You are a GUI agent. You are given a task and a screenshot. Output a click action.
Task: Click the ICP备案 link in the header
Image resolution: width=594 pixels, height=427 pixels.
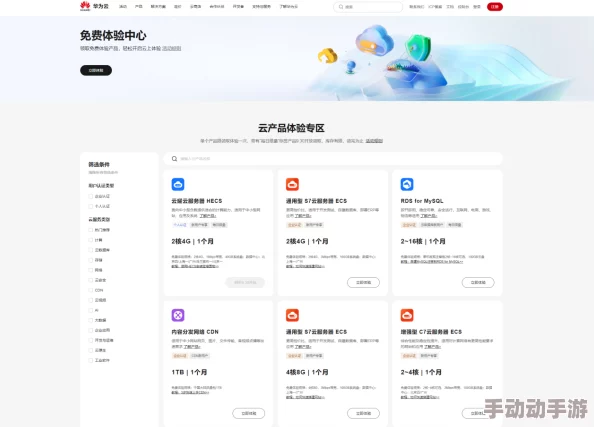click(x=435, y=7)
